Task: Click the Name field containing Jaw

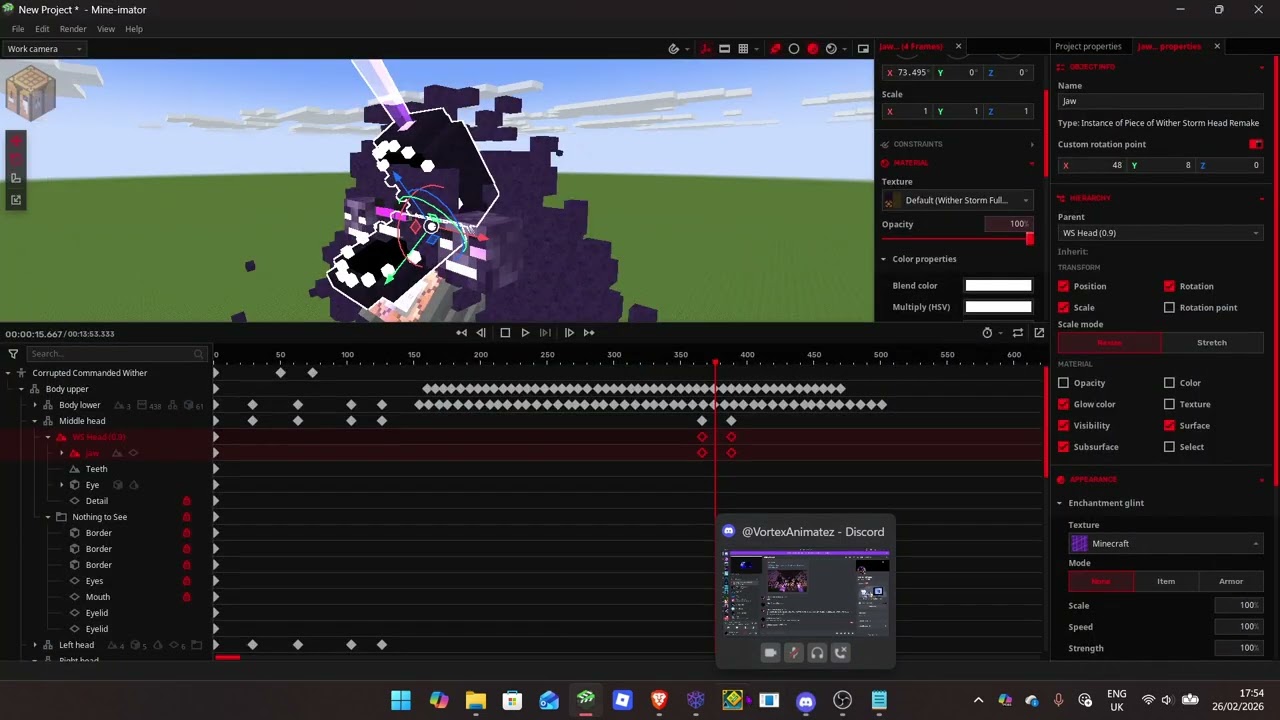Action: [x=1160, y=101]
